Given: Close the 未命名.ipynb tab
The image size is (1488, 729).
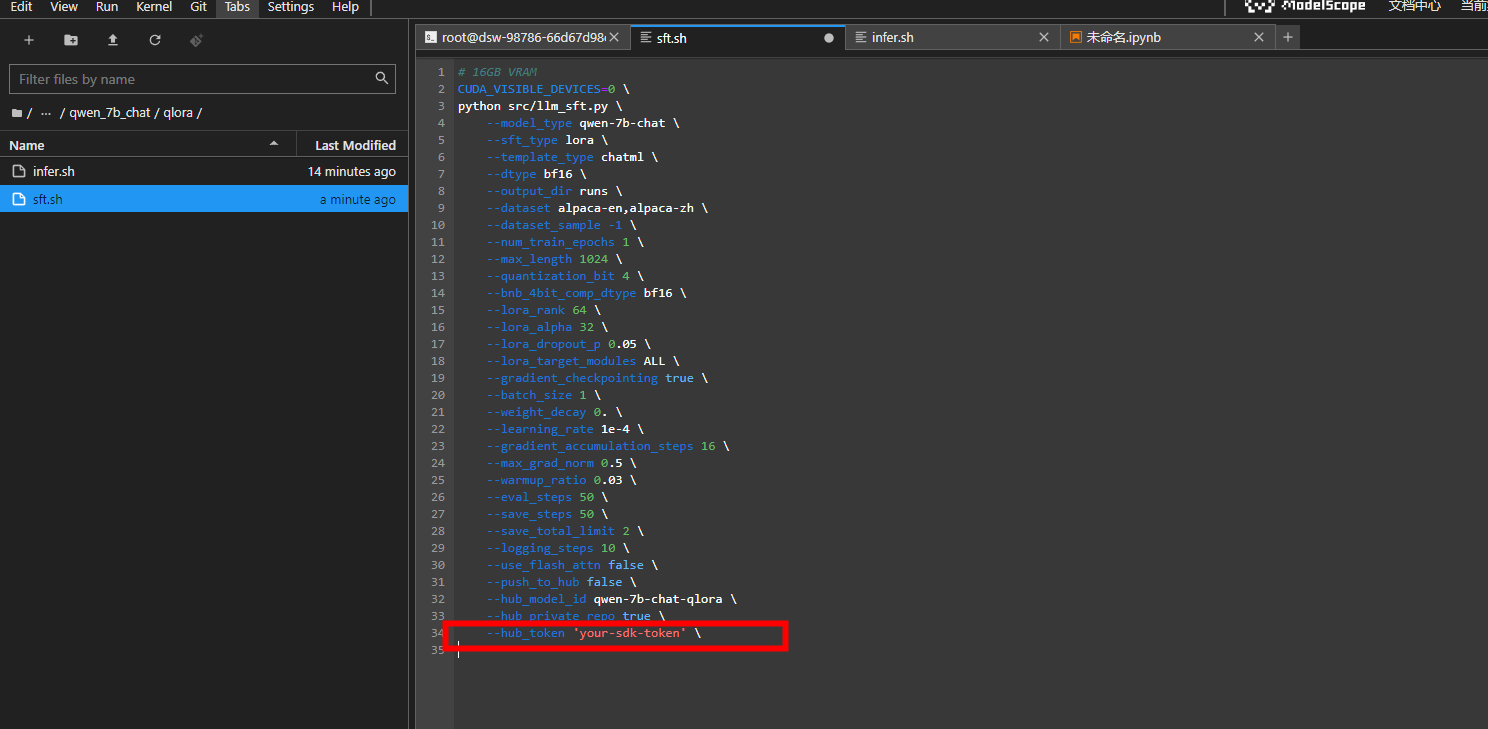Looking at the screenshot, I should (1259, 37).
